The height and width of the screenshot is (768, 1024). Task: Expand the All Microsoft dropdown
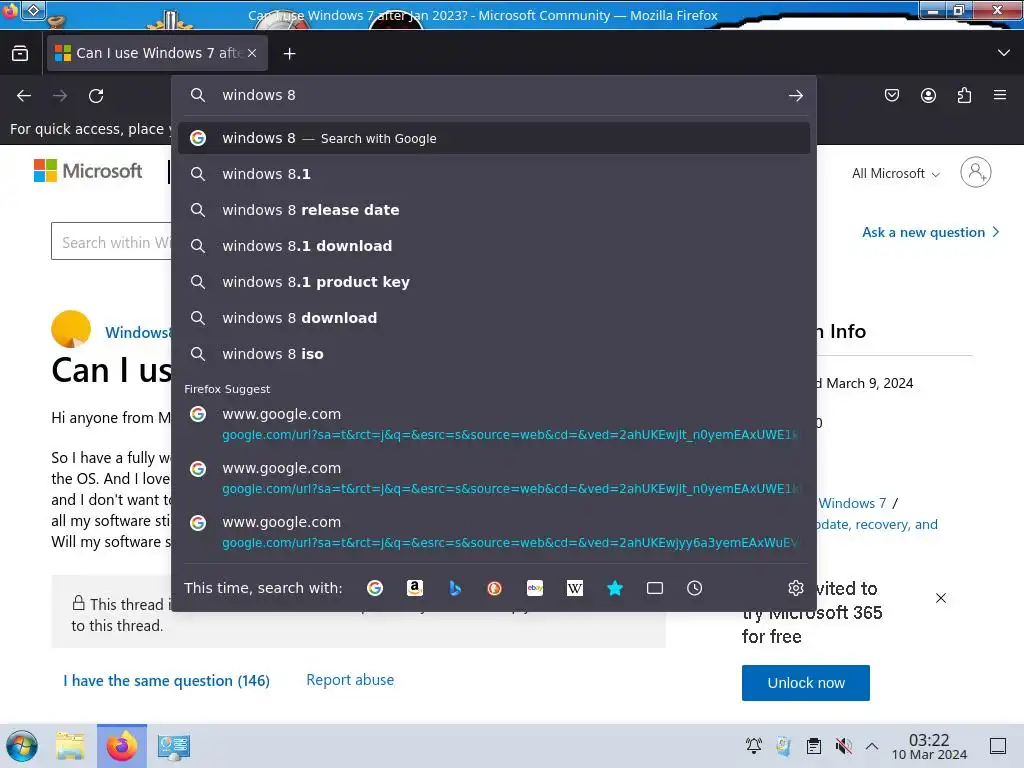click(x=895, y=174)
